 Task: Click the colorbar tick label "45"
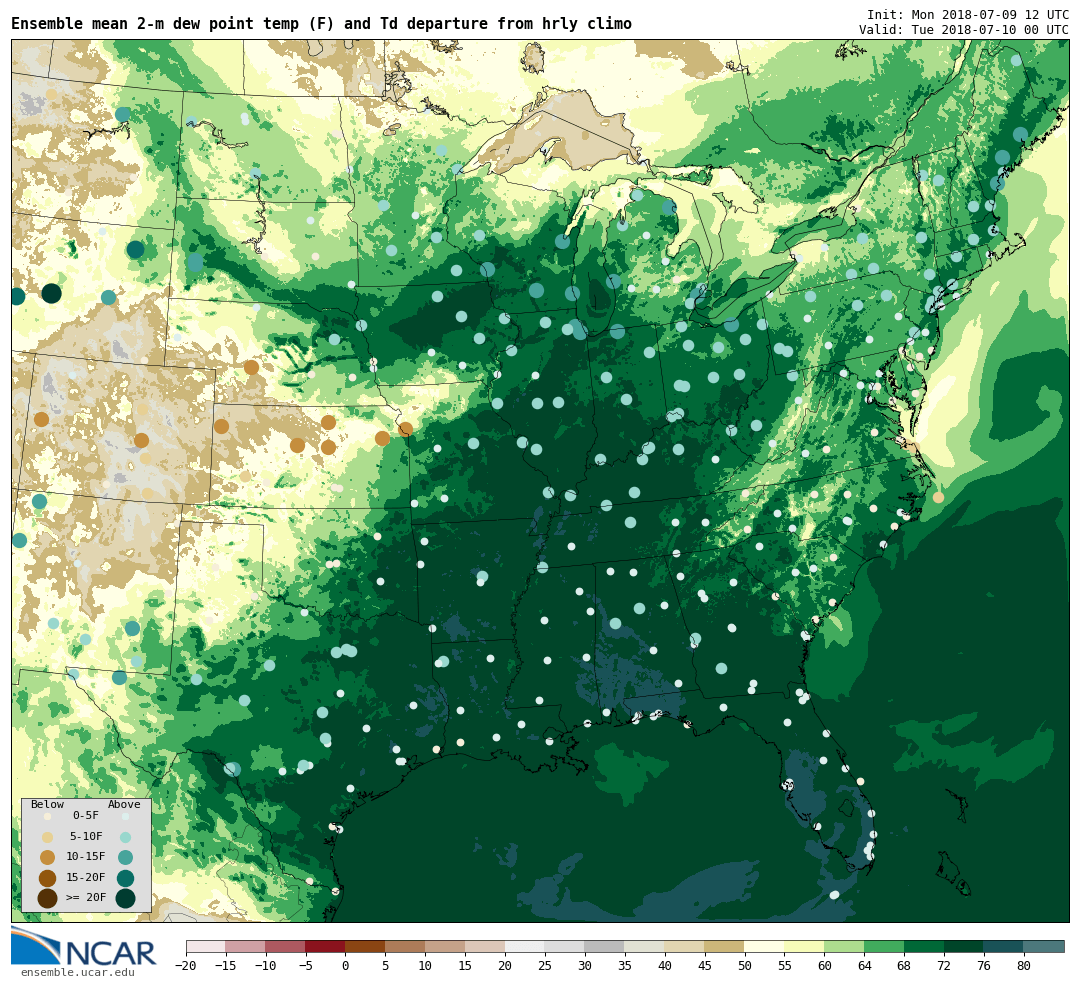coord(705,966)
